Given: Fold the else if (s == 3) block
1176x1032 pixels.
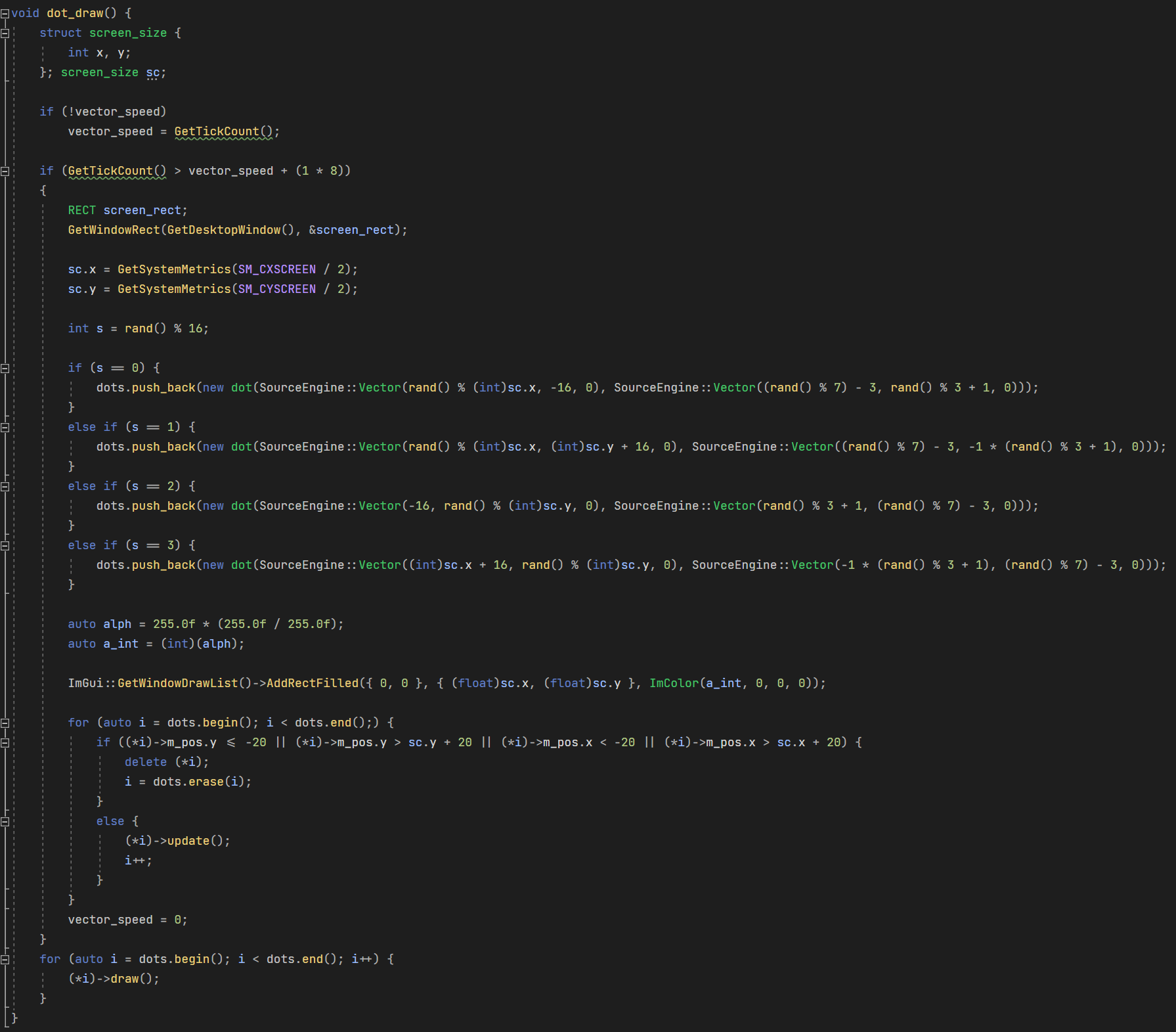Looking at the screenshot, I should tap(5, 546).
